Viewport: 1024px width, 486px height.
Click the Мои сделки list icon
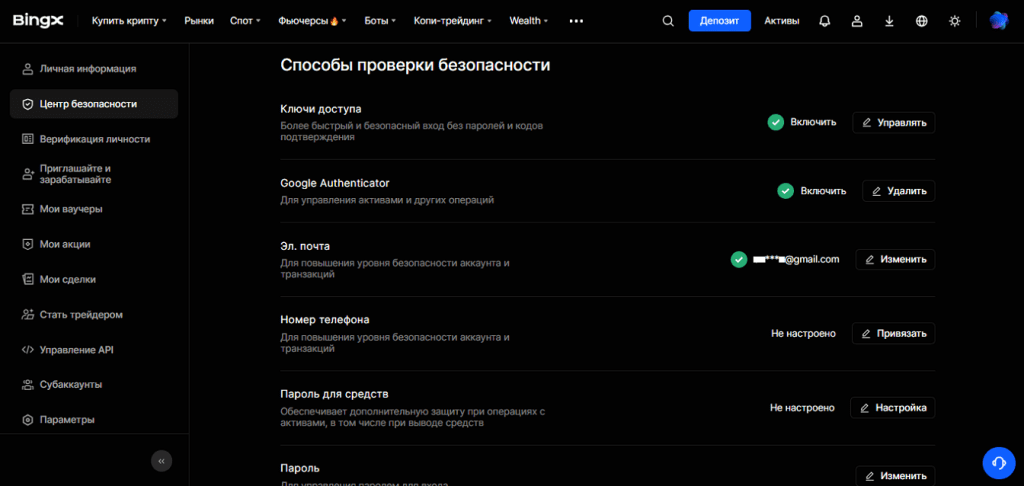click(x=27, y=279)
